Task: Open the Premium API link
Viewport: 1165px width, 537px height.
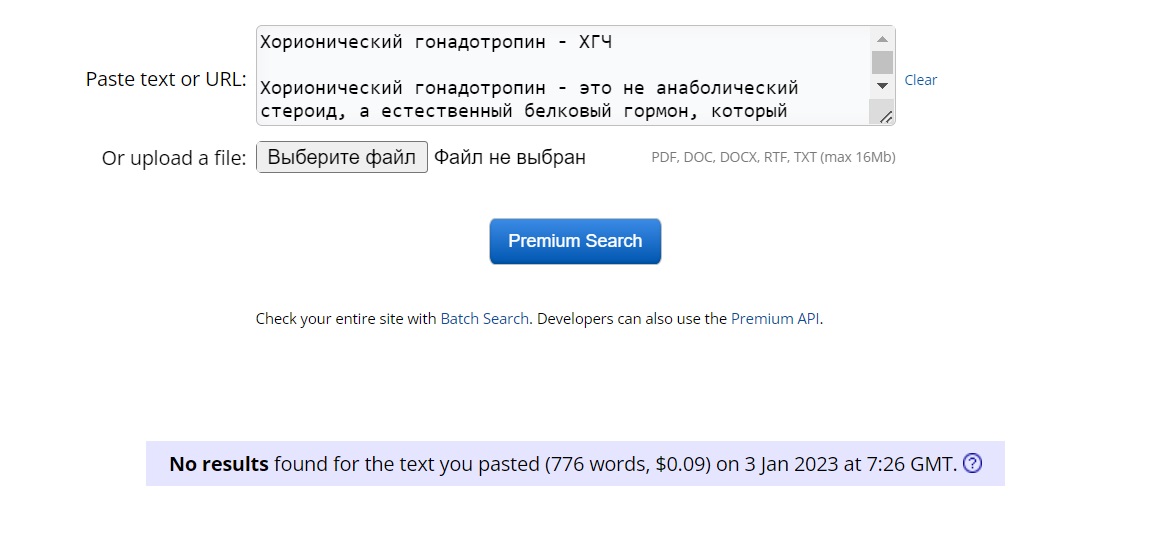Action: tap(776, 319)
